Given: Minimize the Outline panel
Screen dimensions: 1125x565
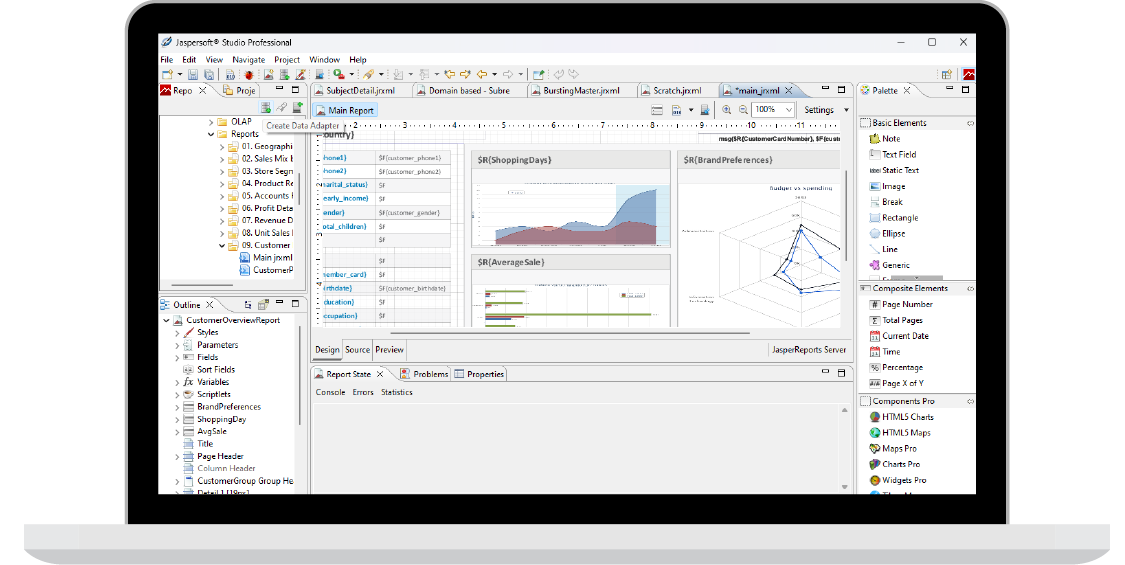Looking at the screenshot, I should (280, 303).
